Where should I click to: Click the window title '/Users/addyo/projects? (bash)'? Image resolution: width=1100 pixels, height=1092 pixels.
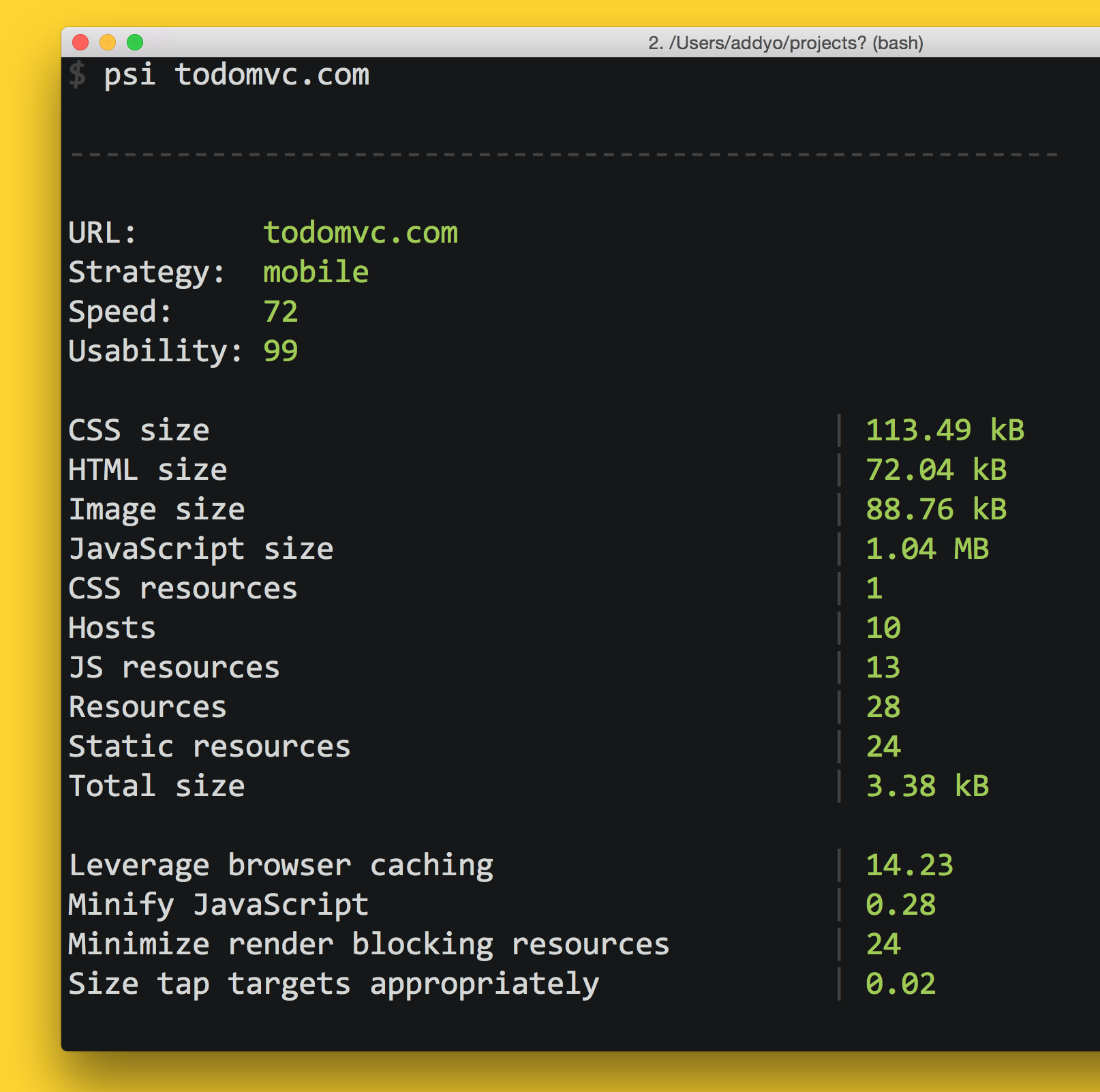point(796,43)
